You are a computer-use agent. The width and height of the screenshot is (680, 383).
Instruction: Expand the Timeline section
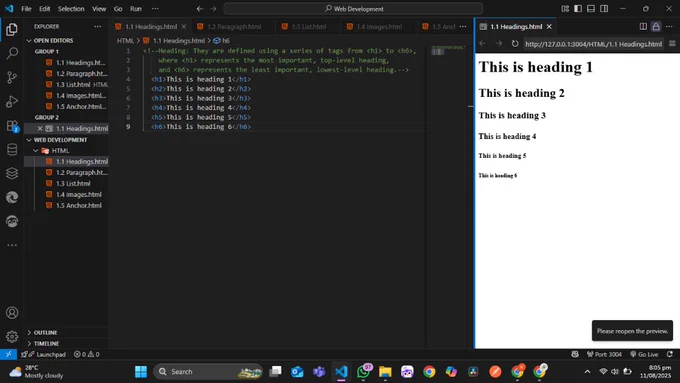[x=46, y=344]
